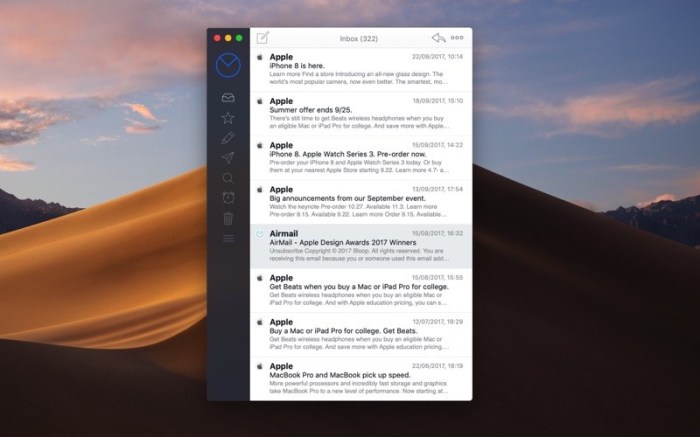This screenshot has height=437, width=700.
Task: Open Sent via paper plane icon
Action: tap(228, 158)
